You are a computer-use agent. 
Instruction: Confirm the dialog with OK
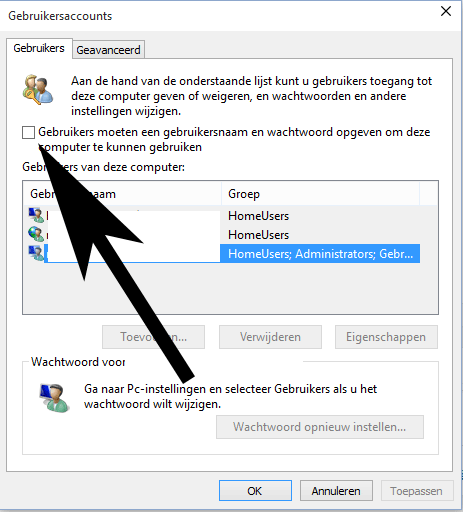[x=255, y=491]
